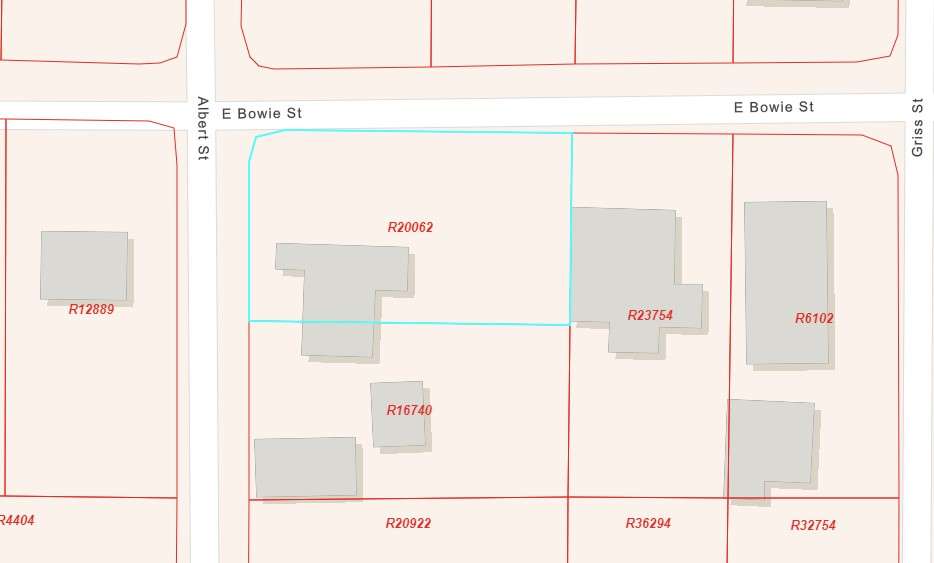Viewport: 934px width, 563px height.
Task: Click the R20062 parcel label
Action: click(x=410, y=227)
